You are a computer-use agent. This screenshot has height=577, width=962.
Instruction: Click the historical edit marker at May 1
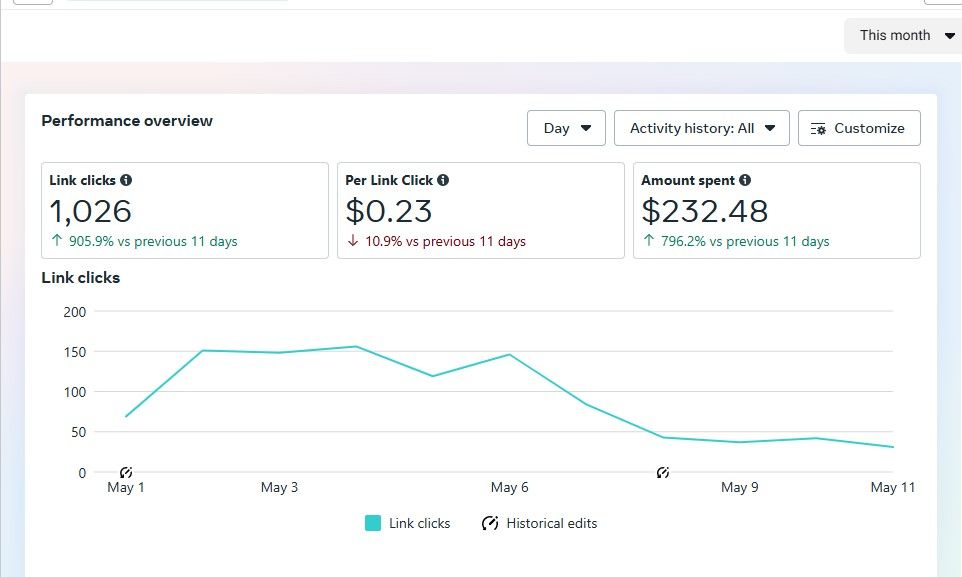(x=126, y=472)
